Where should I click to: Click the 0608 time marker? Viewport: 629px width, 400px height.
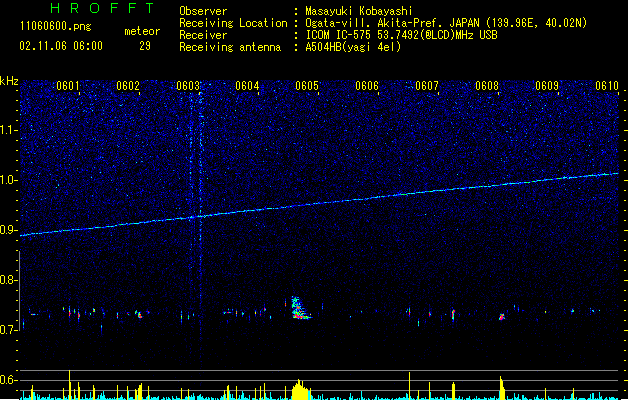click(487, 86)
